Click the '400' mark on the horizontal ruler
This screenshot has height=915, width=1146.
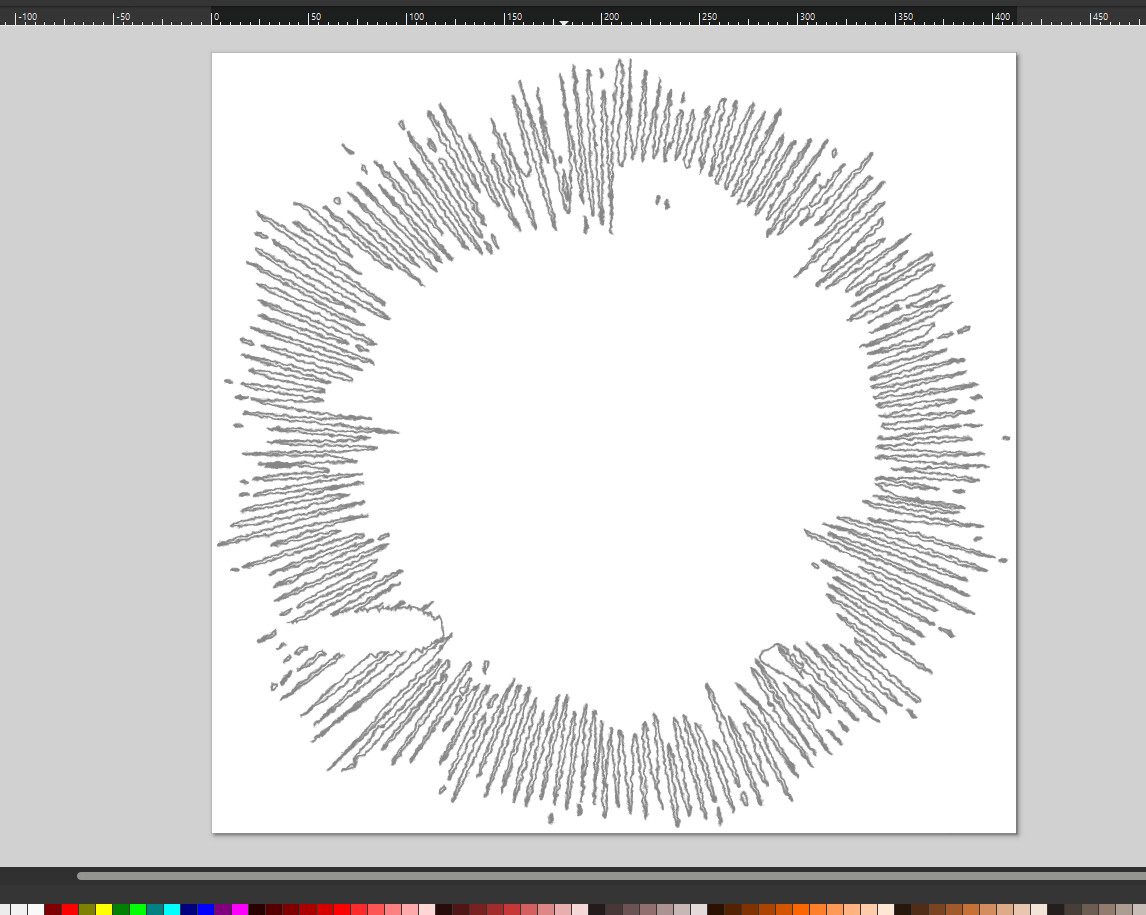(1002, 16)
